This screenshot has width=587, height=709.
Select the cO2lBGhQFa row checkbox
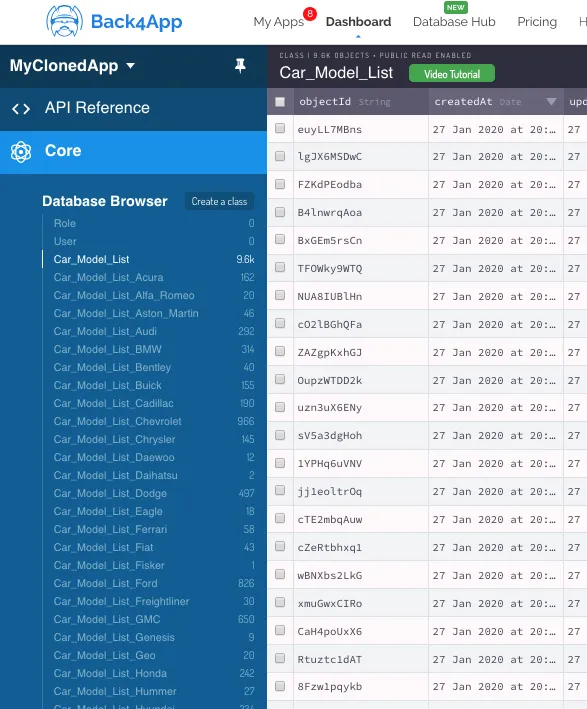click(280, 323)
